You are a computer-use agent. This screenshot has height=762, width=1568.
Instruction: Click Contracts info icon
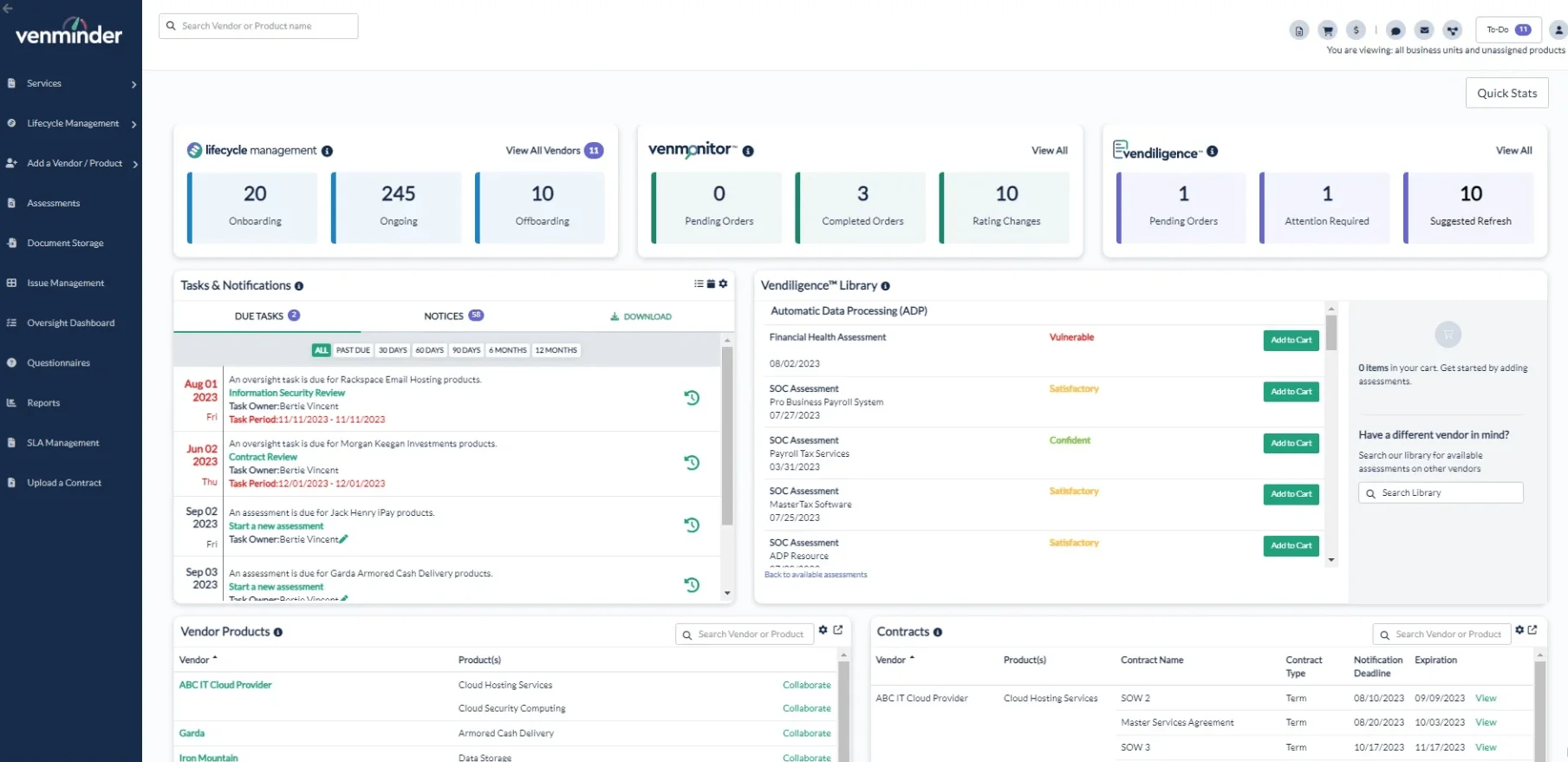coord(938,632)
